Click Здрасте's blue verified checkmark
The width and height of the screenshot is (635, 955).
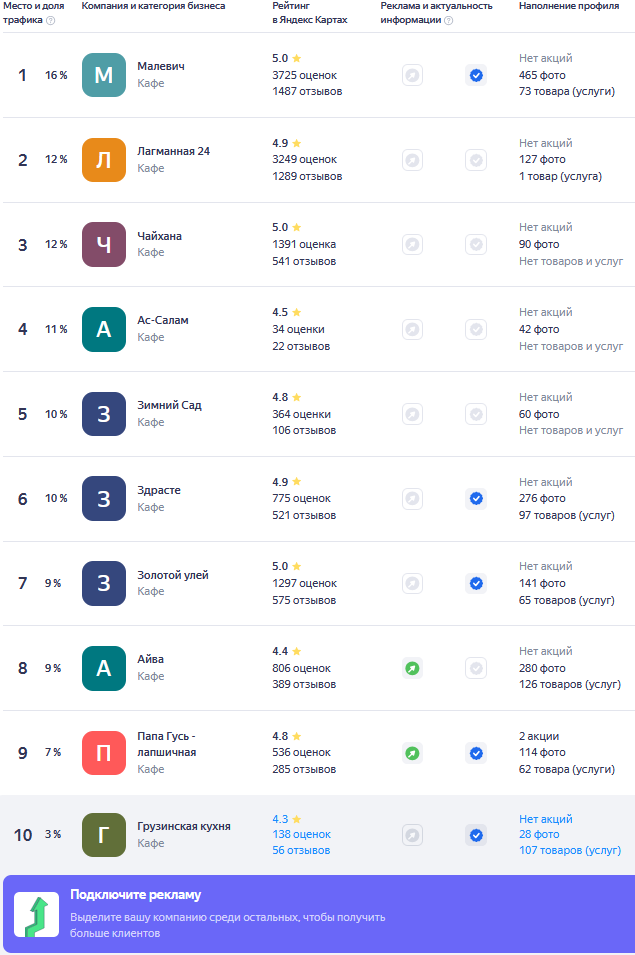(x=476, y=498)
